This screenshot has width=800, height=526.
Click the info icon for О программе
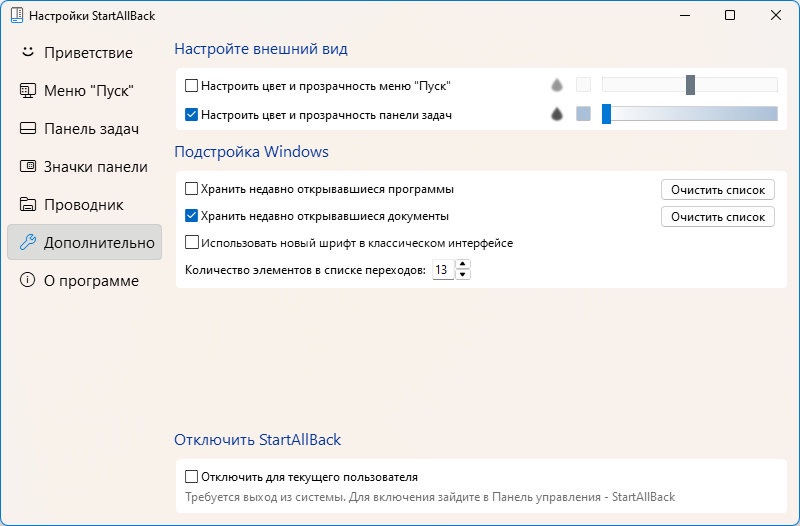tap(28, 280)
